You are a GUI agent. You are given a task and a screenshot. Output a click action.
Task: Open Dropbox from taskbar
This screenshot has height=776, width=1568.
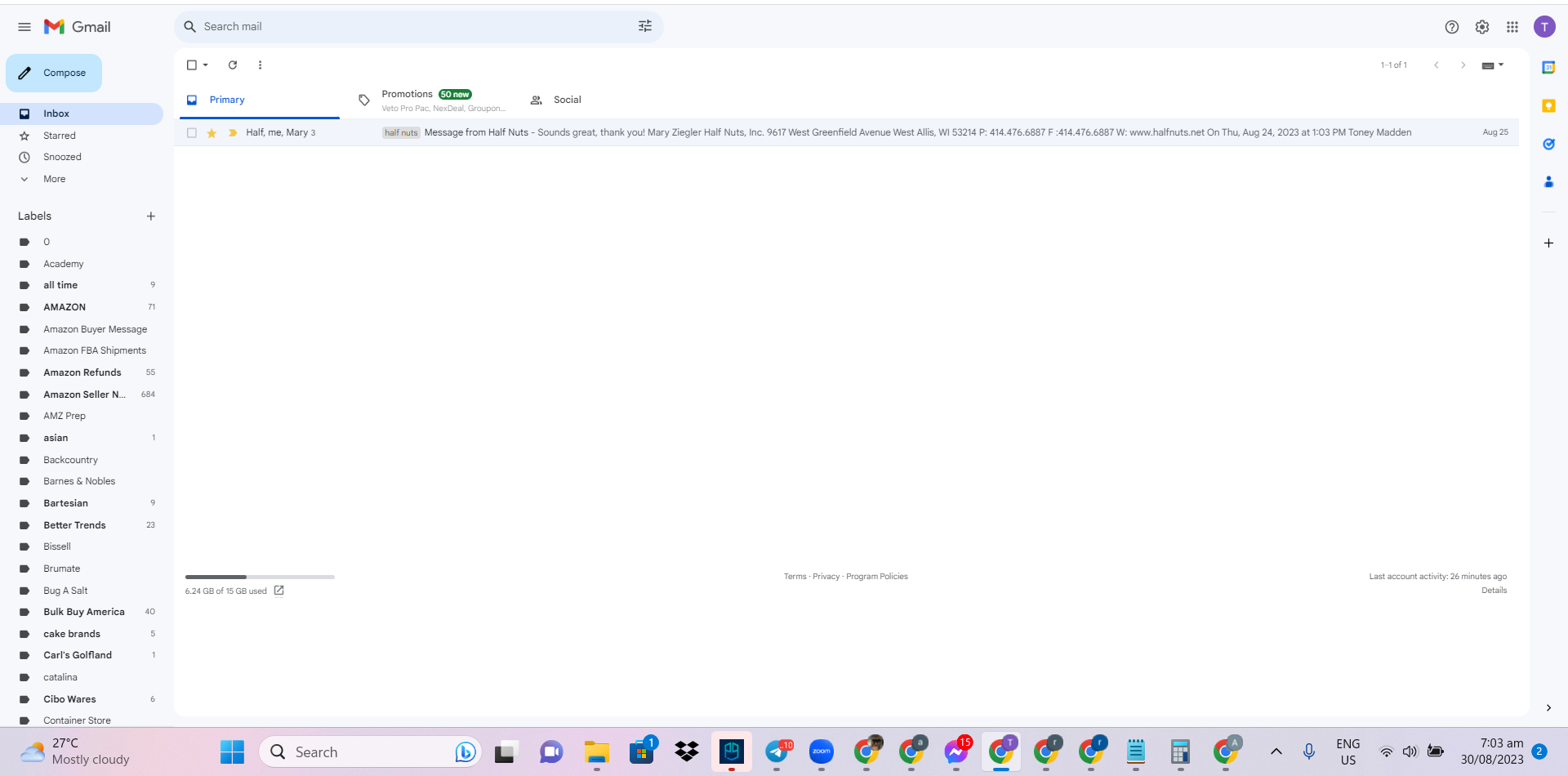pyautogui.click(x=687, y=752)
